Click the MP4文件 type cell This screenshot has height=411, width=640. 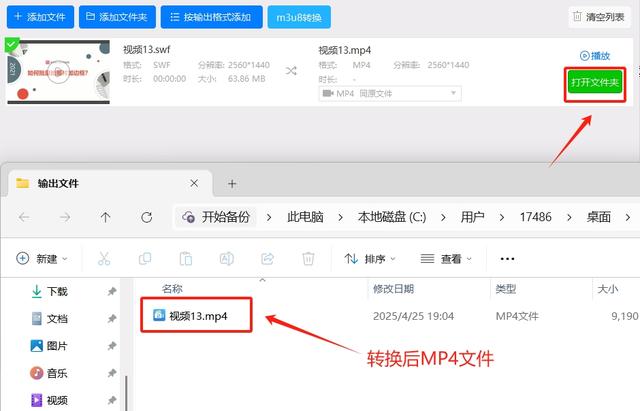pyautogui.click(x=517, y=316)
